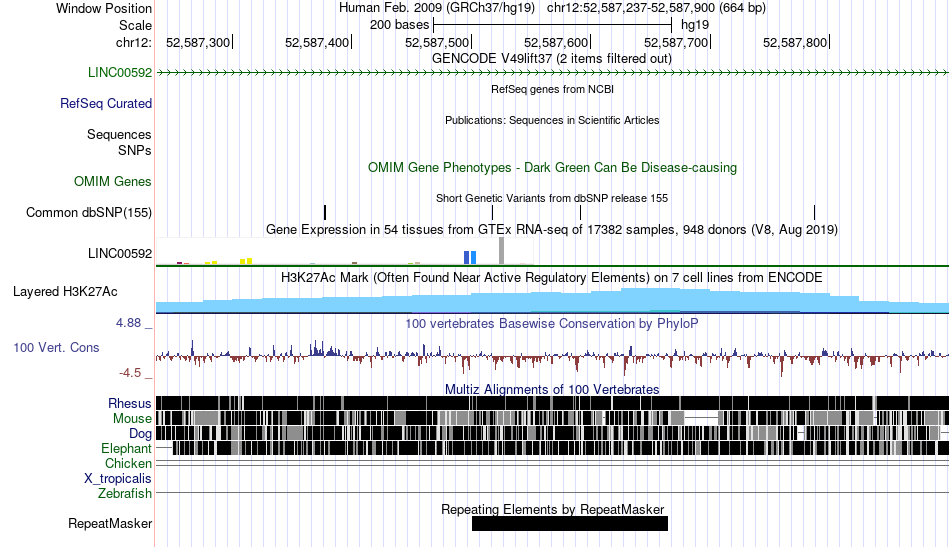Image resolution: width=950 pixels, height=547 pixels.
Task: Click the GENCODE V49lift37 track title
Action: (x=551, y=59)
